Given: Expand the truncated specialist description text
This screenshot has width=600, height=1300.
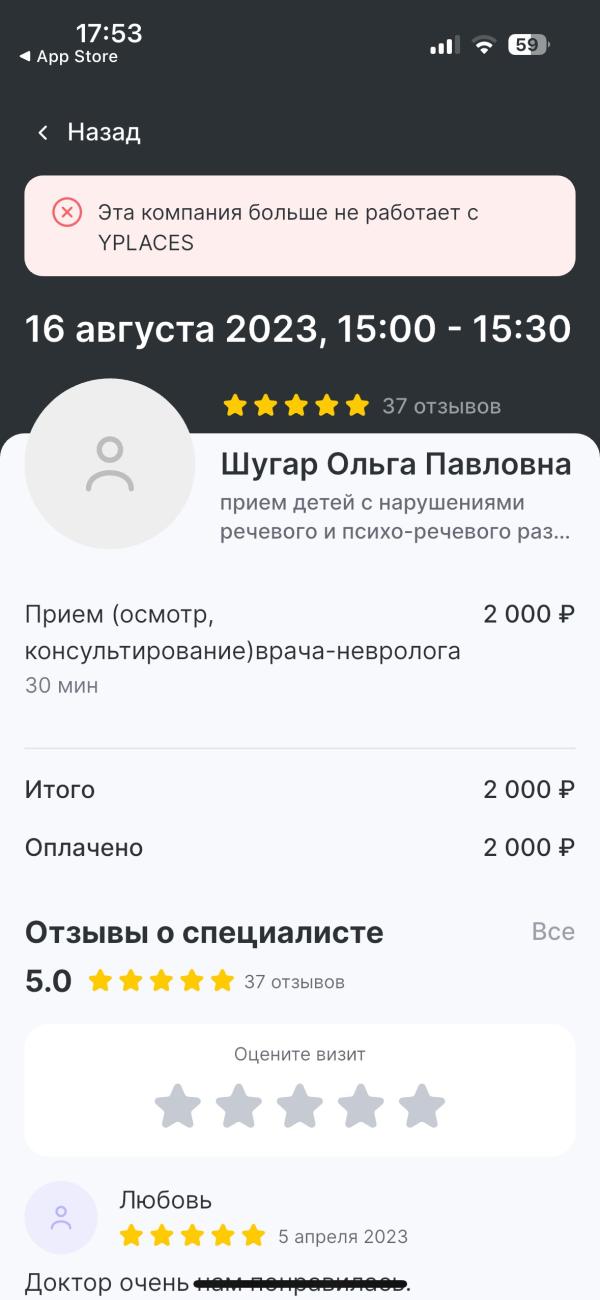Looking at the screenshot, I should click(395, 517).
